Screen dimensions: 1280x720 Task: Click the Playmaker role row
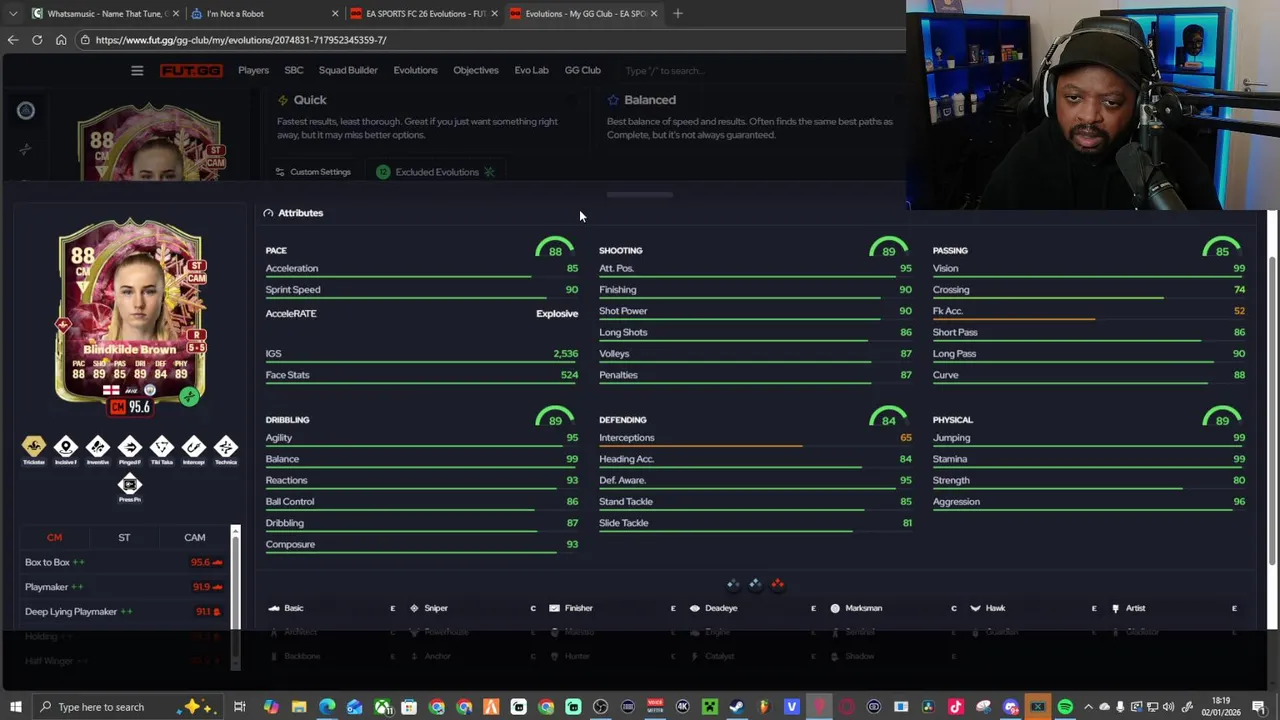click(x=123, y=587)
